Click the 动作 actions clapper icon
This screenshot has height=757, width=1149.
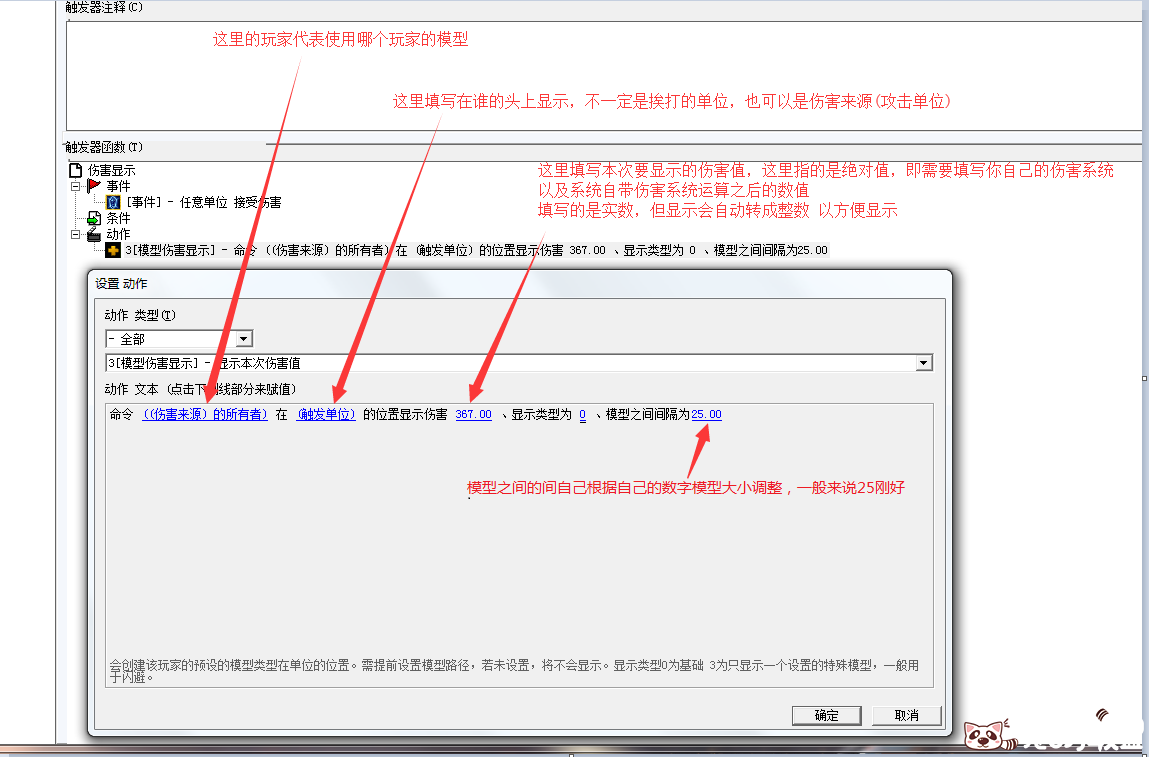[x=94, y=234]
